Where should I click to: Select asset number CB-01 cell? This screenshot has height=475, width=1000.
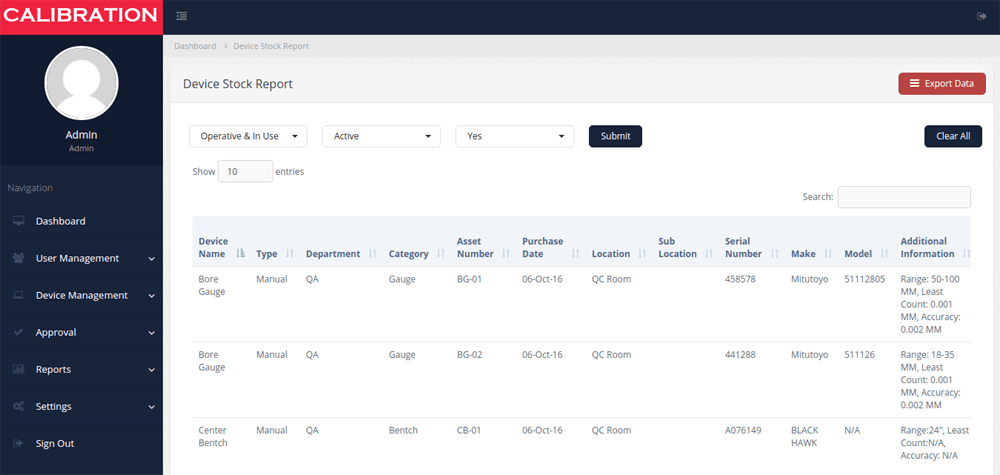(469, 430)
